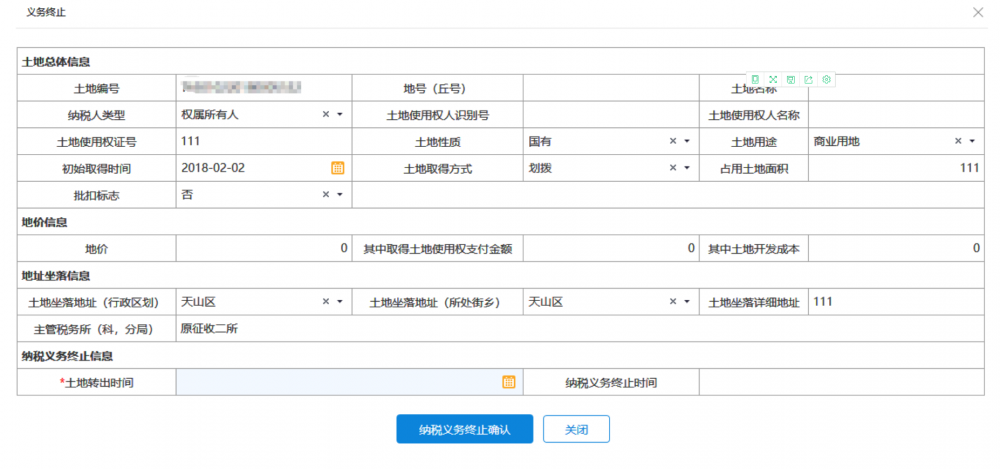Click the export share icon in floating toolbar
Image resolution: width=1000 pixels, height=469 pixels.
click(x=808, y=79)
